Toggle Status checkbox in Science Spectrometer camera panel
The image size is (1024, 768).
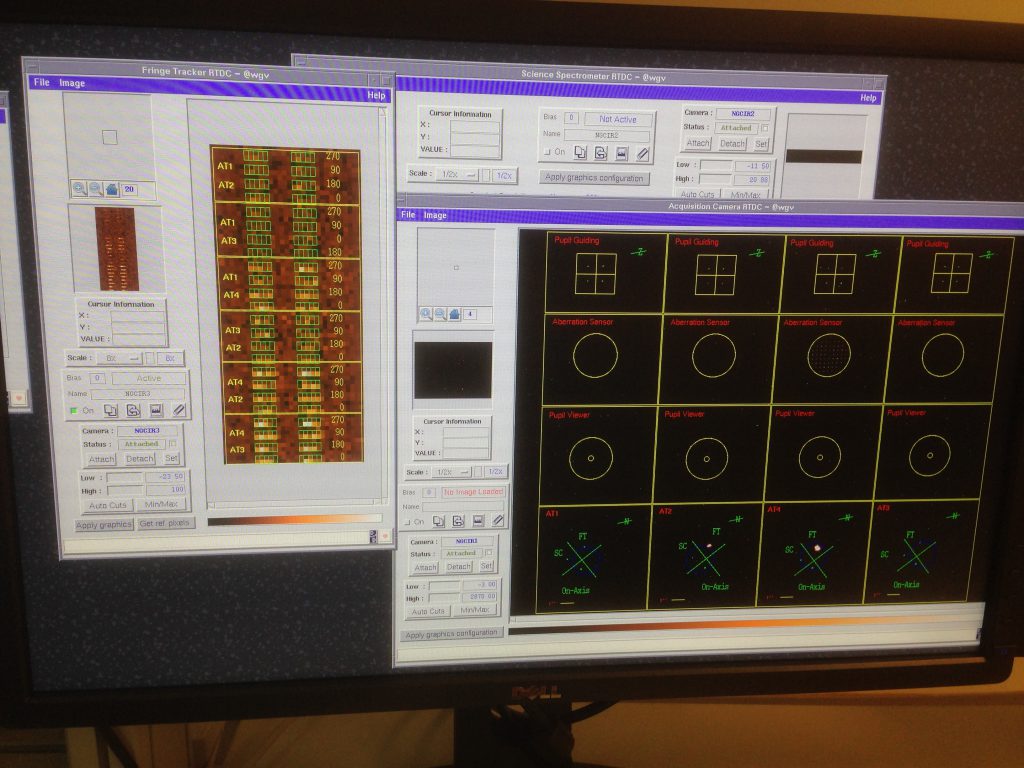pos(765,128)
